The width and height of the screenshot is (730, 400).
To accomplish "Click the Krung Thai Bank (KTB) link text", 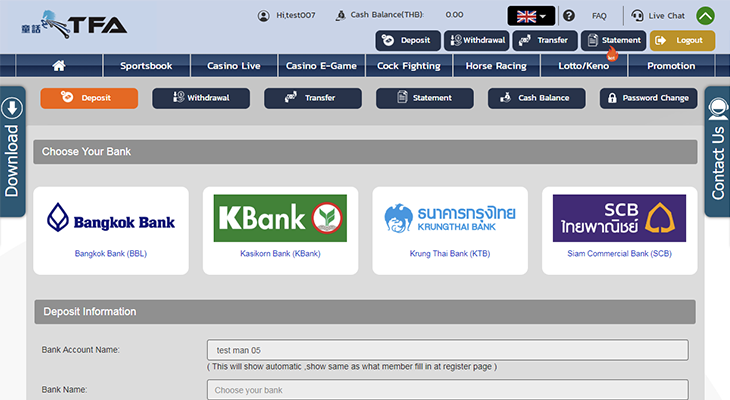I will (450, 254).
